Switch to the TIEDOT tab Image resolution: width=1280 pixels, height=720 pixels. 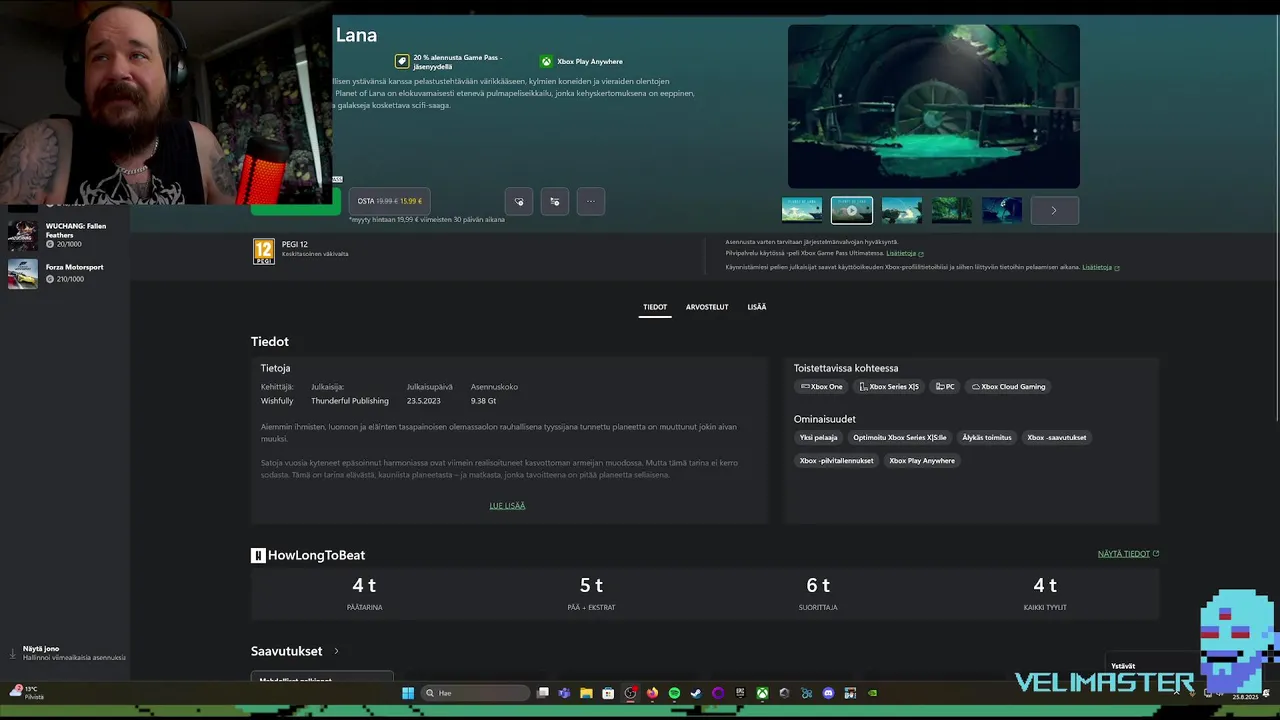point(655,307)
